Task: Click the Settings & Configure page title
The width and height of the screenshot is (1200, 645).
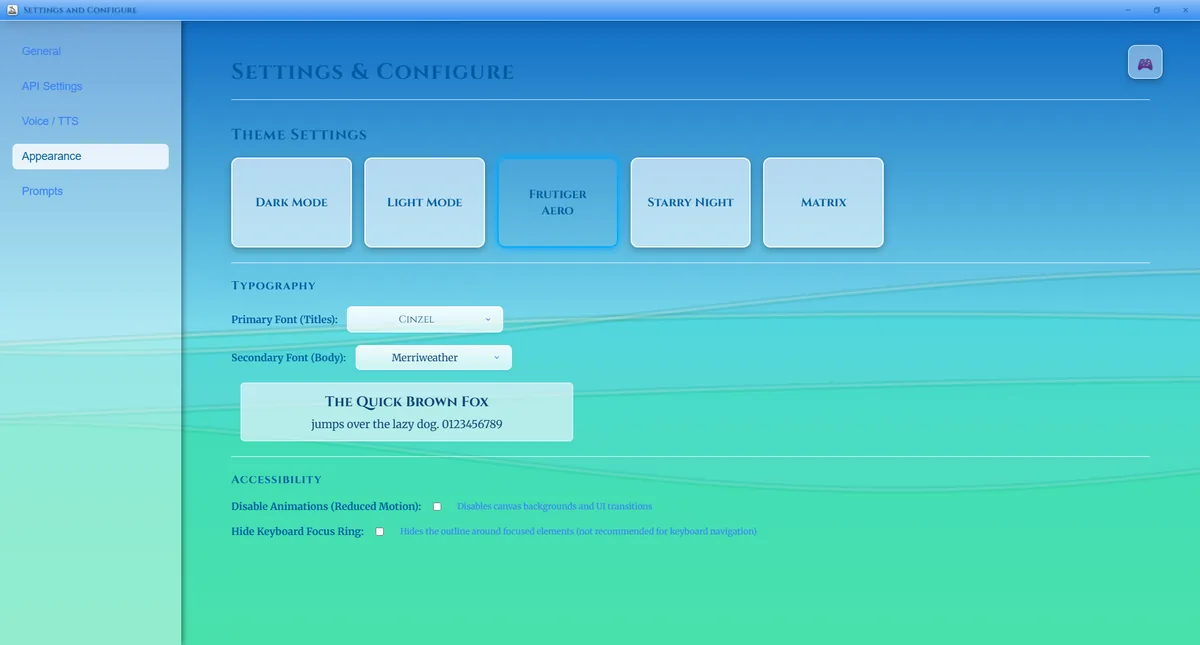Action: coord(373,72)
